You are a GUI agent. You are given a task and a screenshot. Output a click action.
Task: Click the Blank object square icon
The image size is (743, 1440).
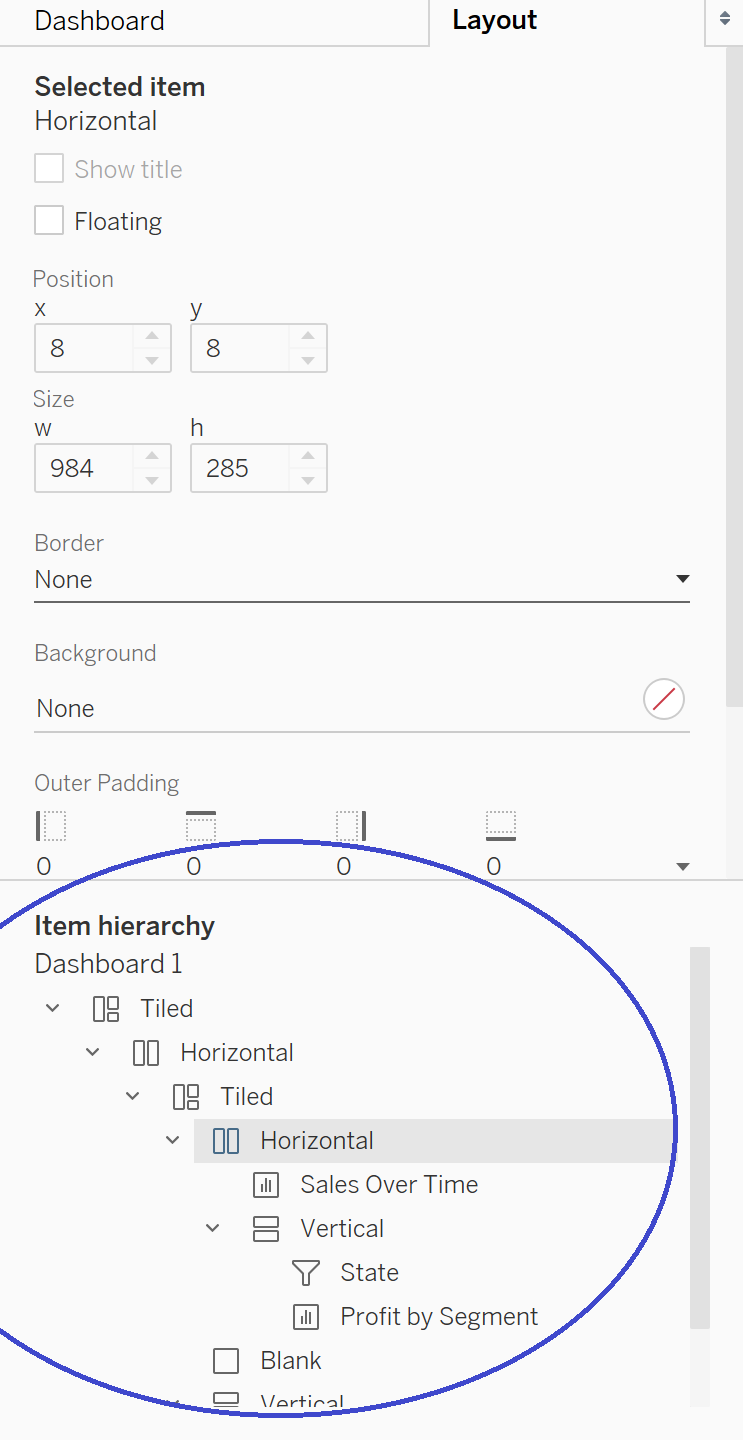[226, 1361]
